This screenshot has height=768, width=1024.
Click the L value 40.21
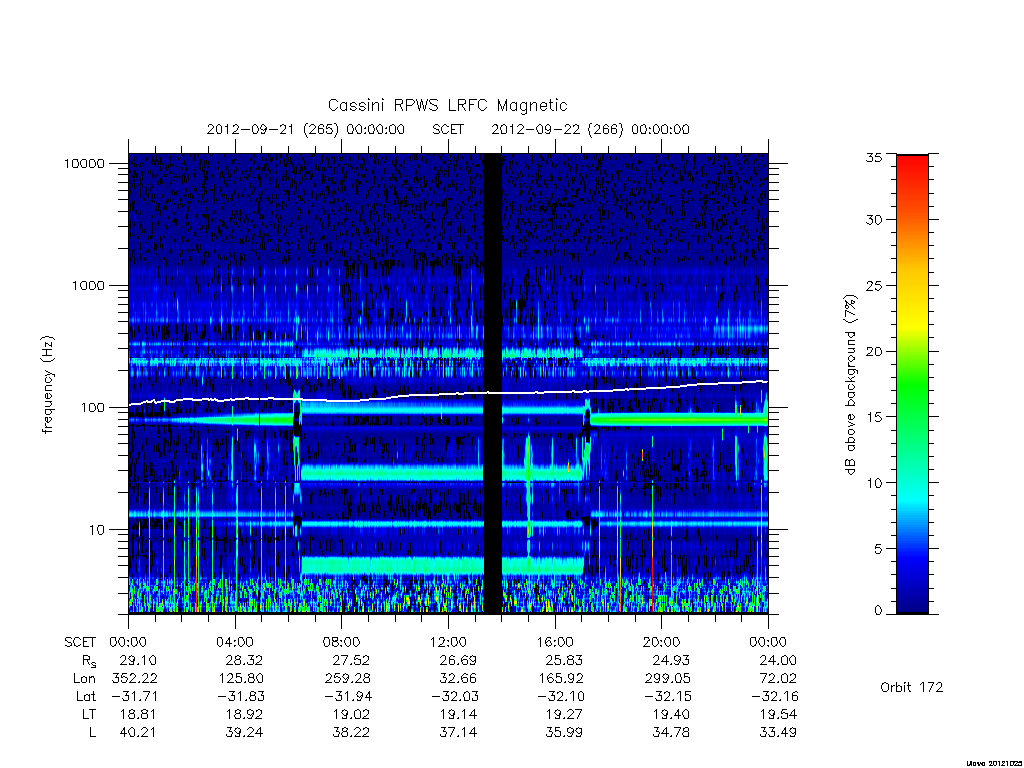(138, 732)
